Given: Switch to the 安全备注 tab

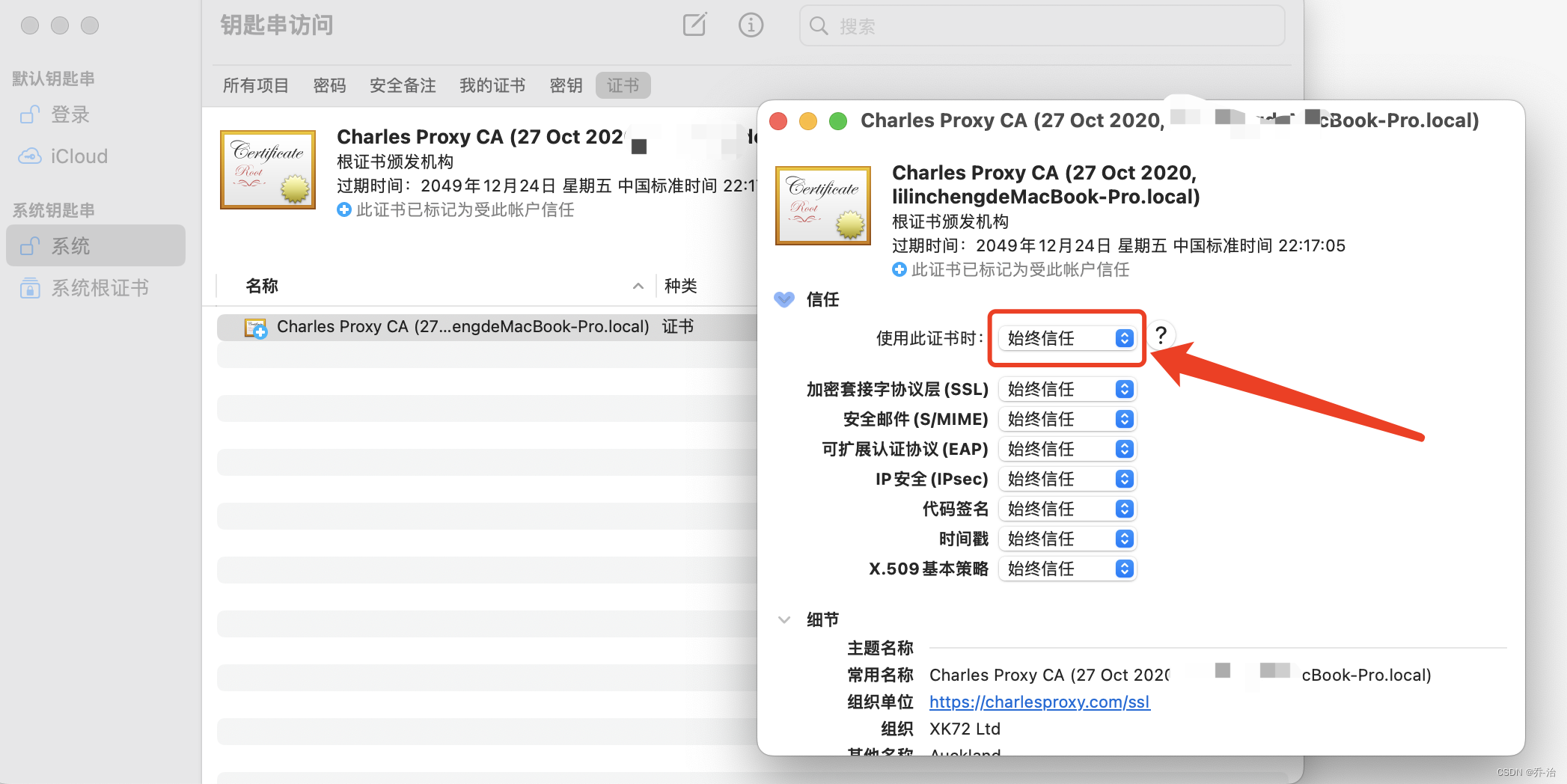Looking at the screenshot, I should coord(403,85).
